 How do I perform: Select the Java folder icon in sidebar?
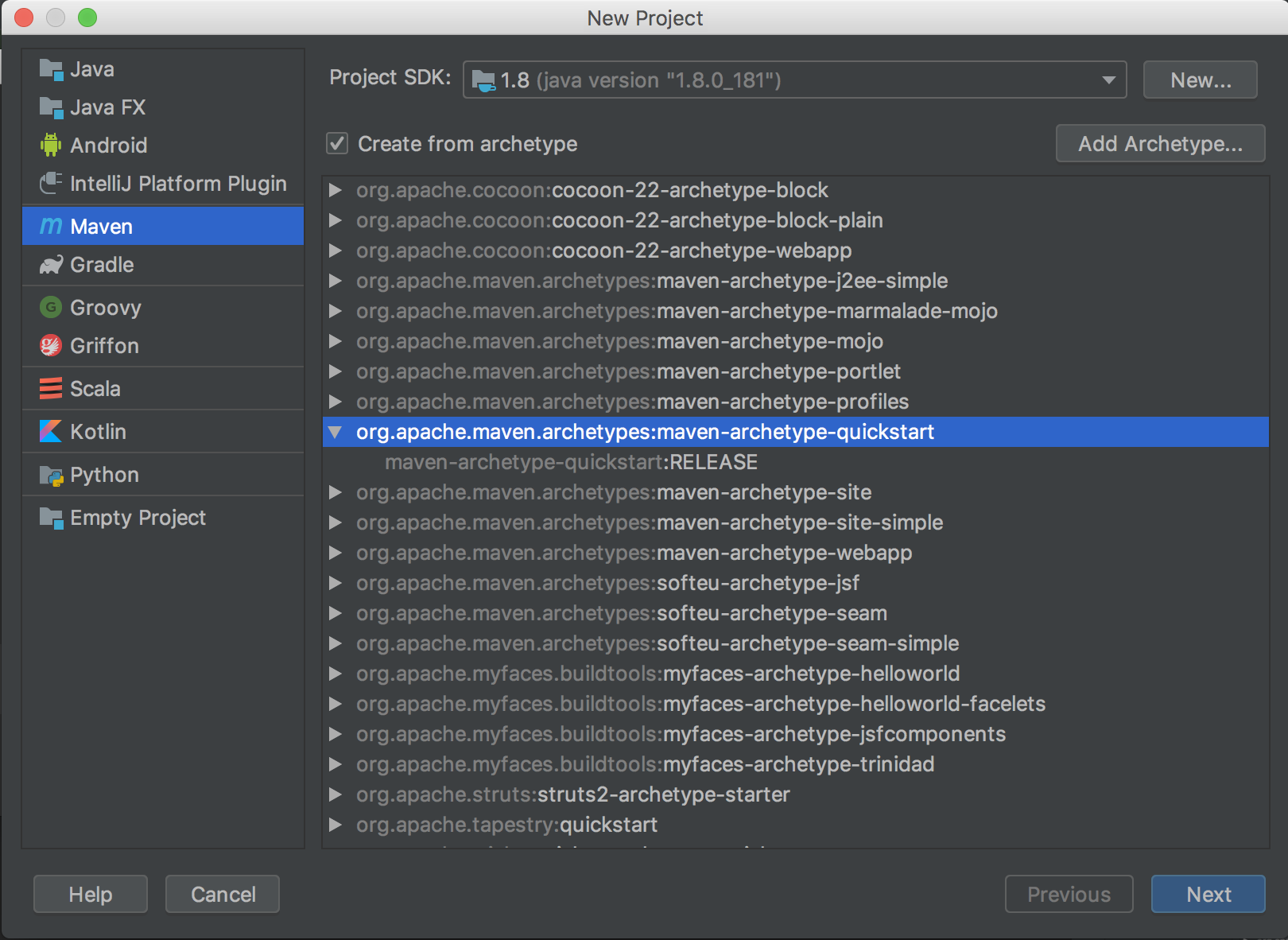pos(51,70)
